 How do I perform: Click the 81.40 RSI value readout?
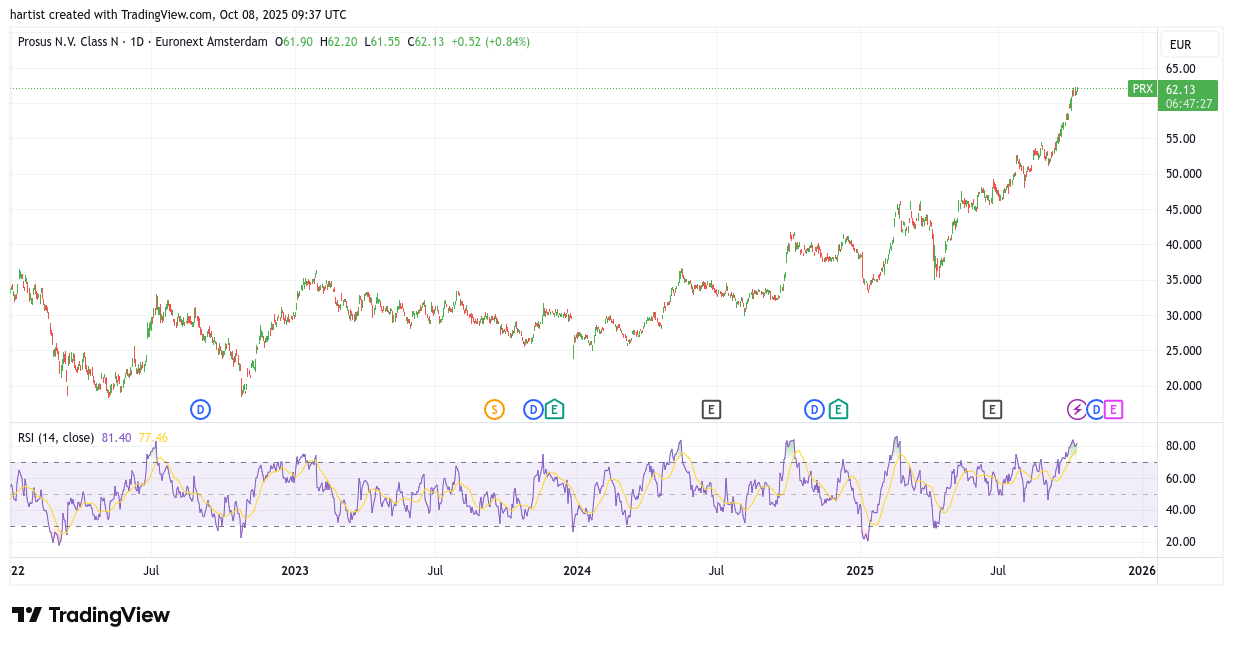116,438
